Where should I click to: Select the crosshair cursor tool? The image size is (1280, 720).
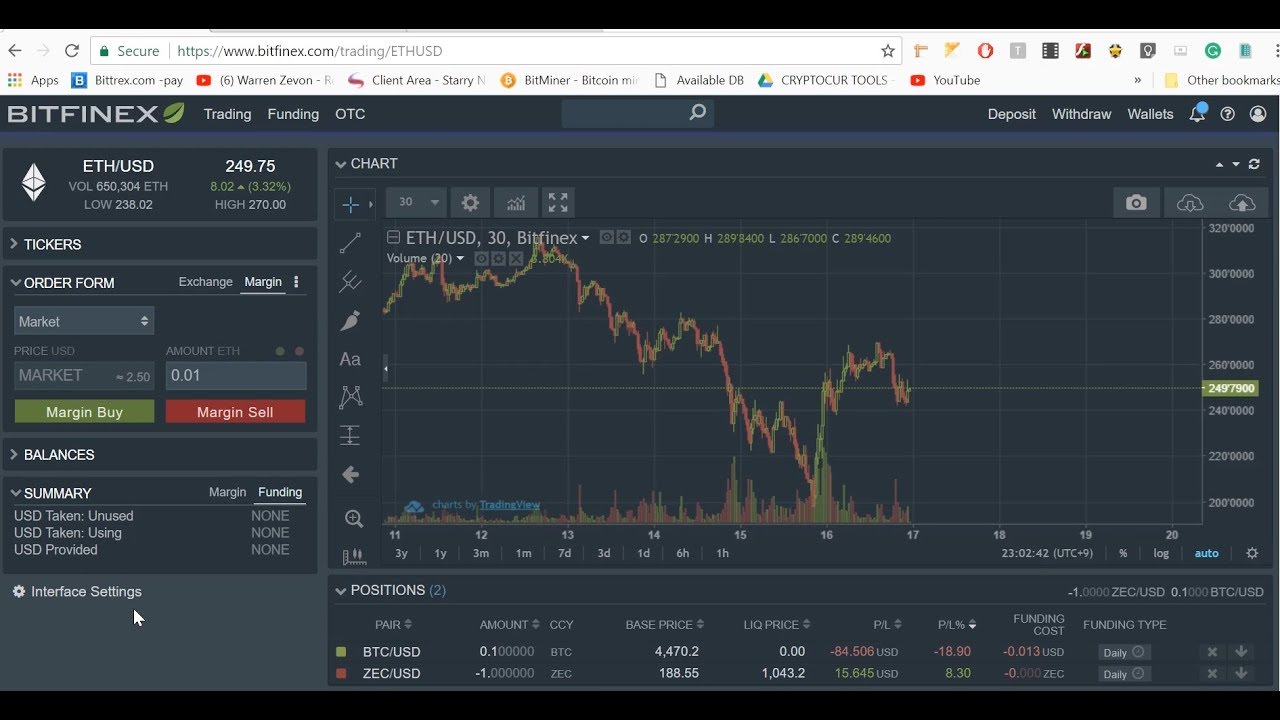click(x=350, y=204)
